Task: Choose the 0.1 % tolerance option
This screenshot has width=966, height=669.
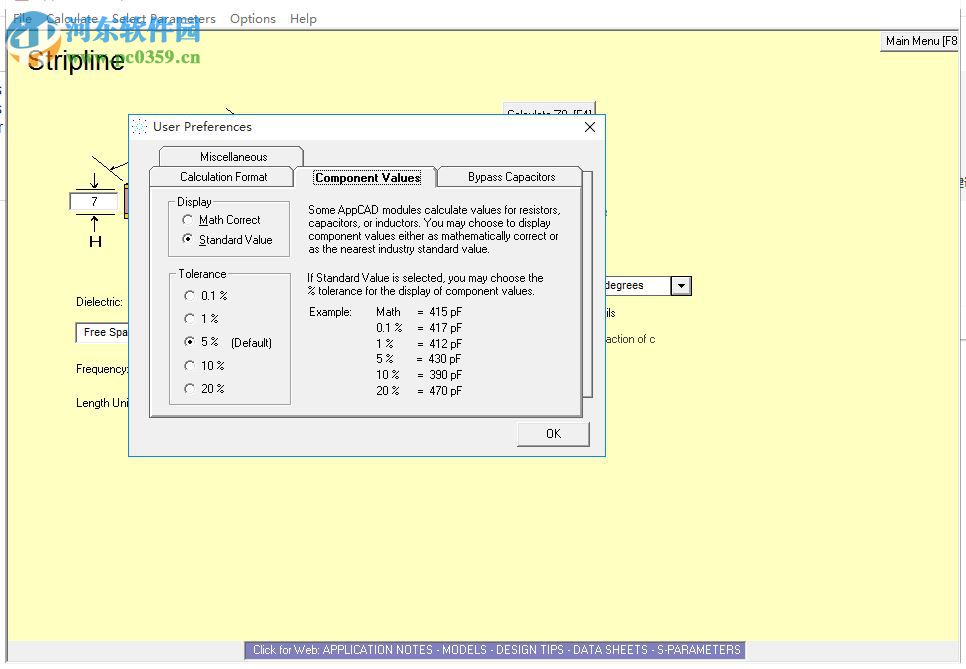Action: [x=190, y=296]
